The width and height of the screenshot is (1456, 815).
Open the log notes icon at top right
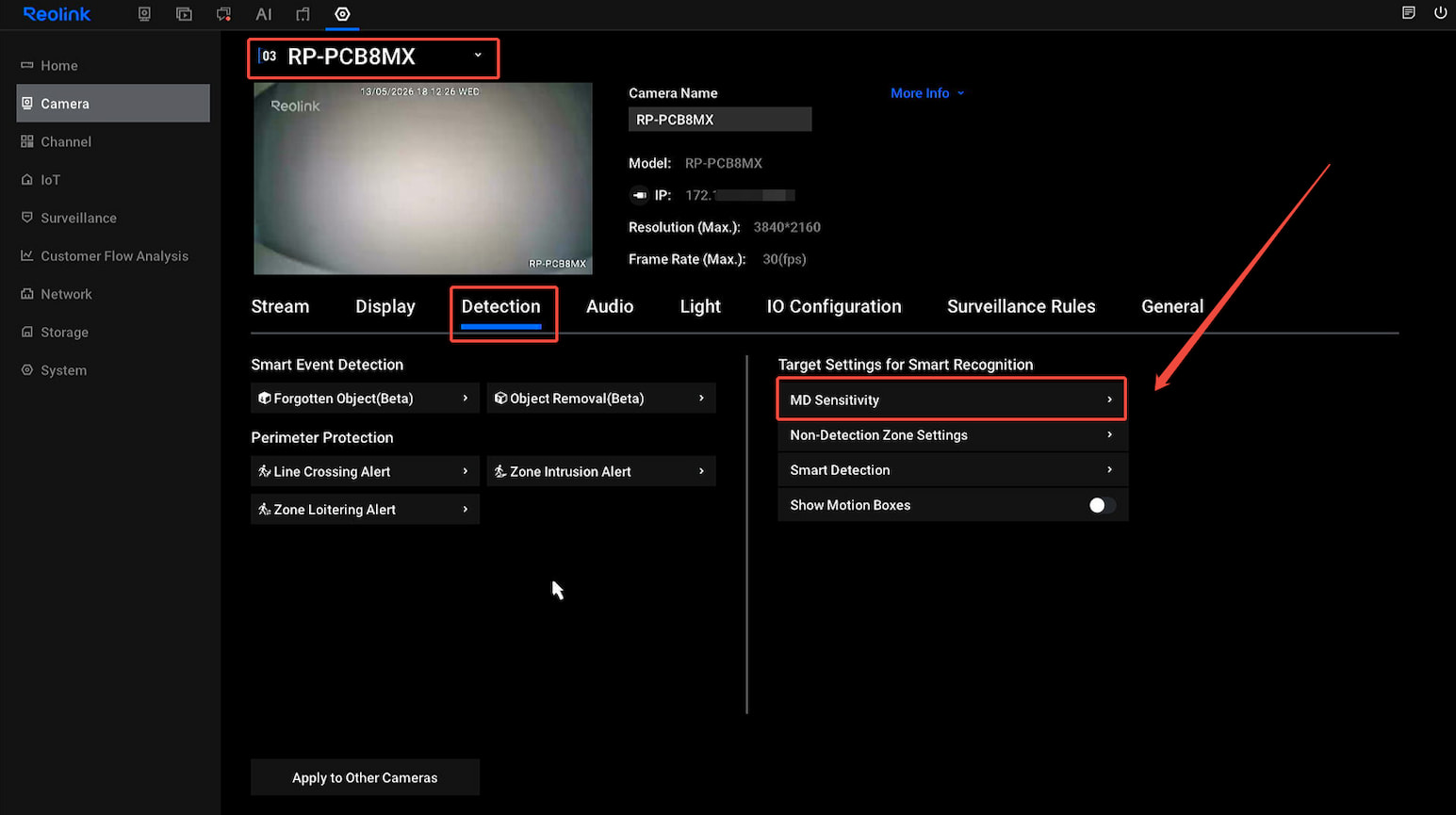coord(1409,13)
